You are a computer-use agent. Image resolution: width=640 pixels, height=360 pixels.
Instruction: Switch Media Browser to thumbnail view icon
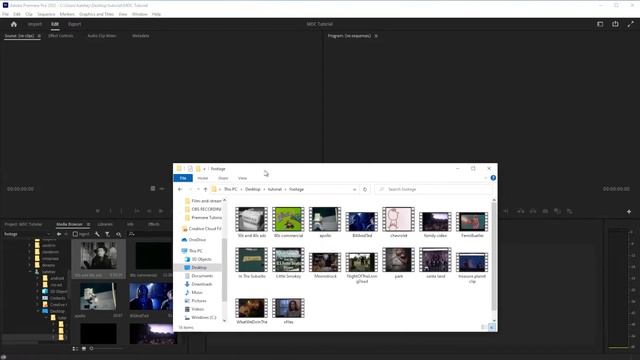84,349
